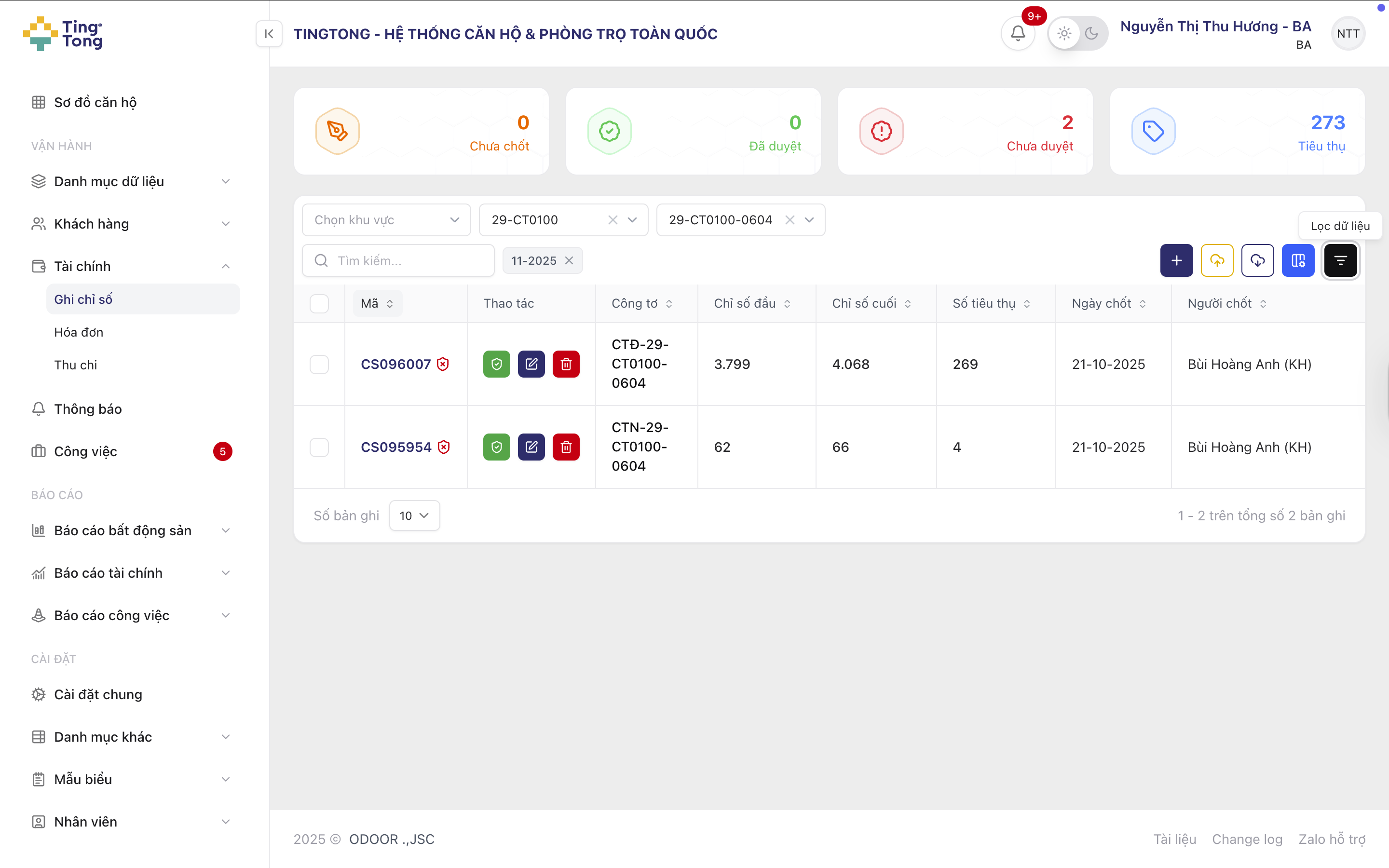Viewport: 1389px width, 868px height.
Task: Click the yellow cloud upload icon
Action: point(1217,260)
